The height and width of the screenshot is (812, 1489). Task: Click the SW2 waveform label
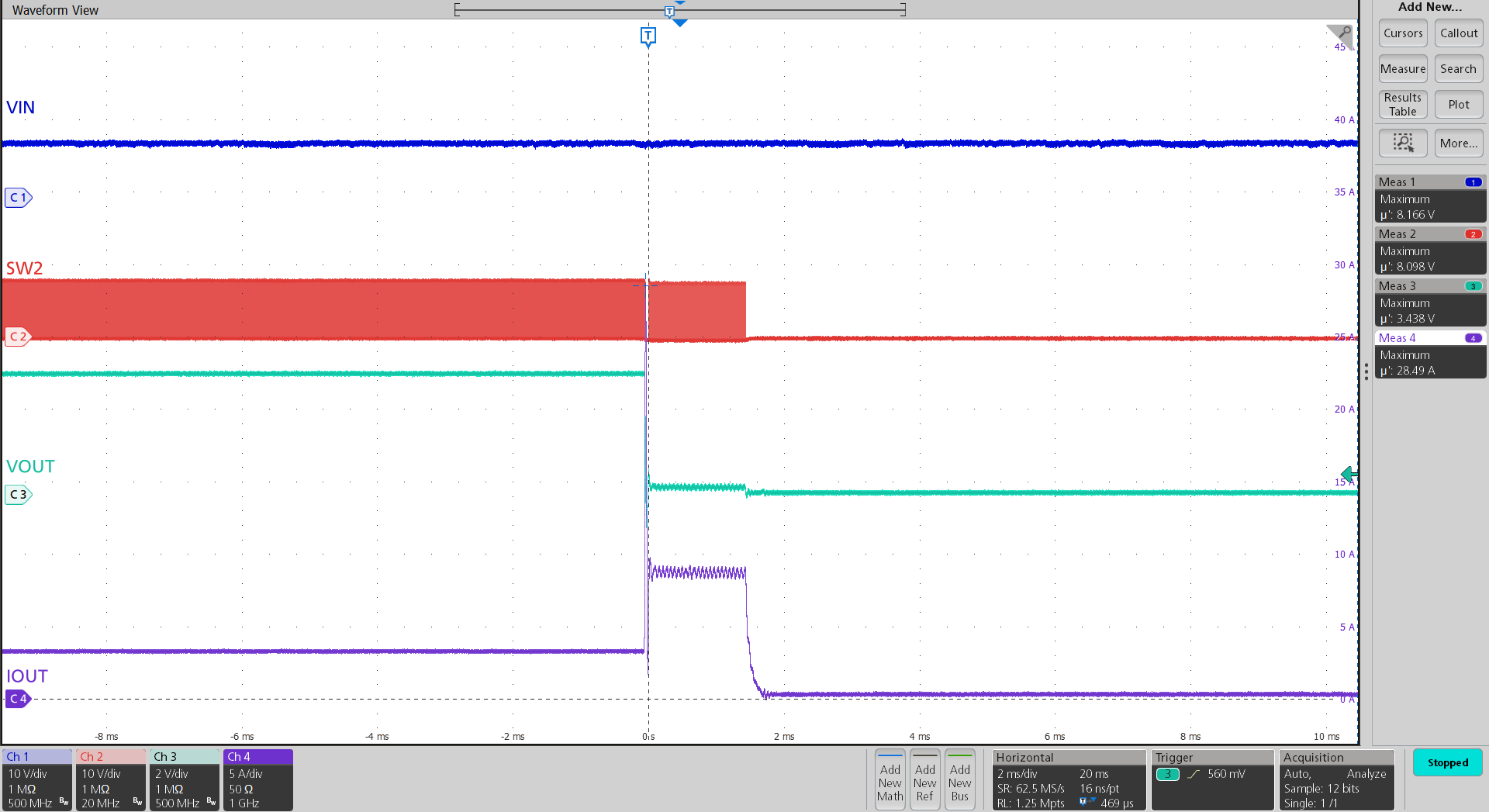tap(25, 268)
